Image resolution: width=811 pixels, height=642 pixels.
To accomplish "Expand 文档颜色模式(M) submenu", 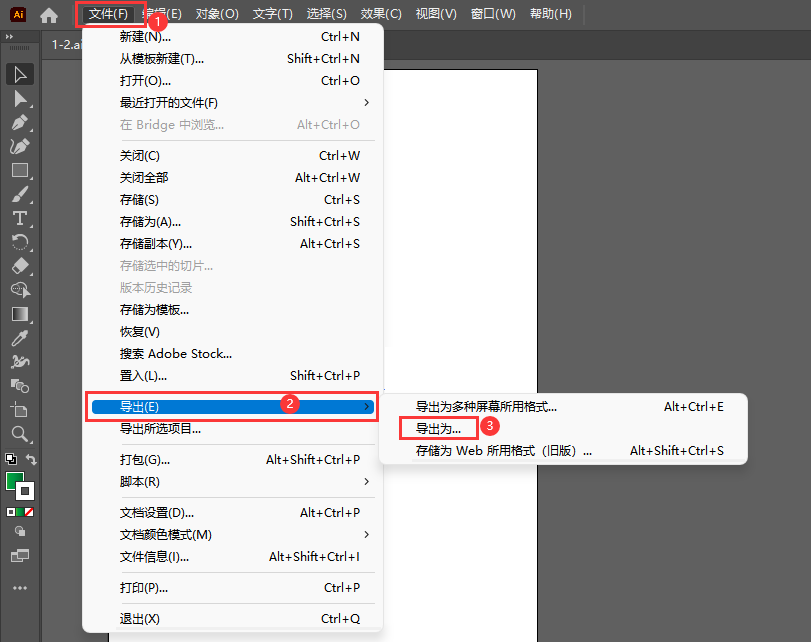I will pos(233,534).
